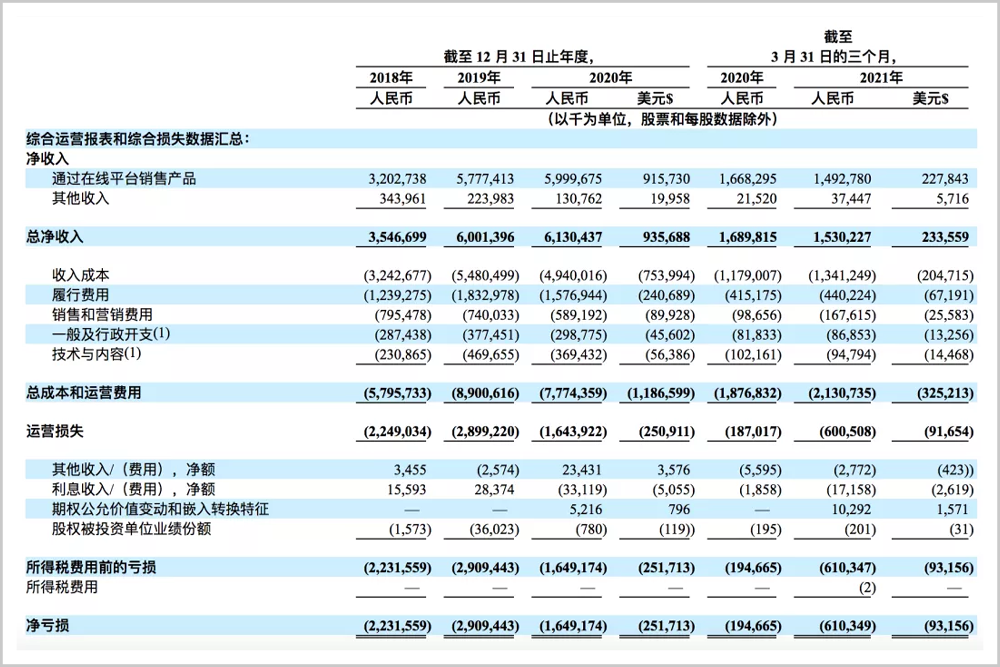Select the 期权公允价值变动和嵌入转换特征 row label
1000x667 pixels.
[160, 509]
